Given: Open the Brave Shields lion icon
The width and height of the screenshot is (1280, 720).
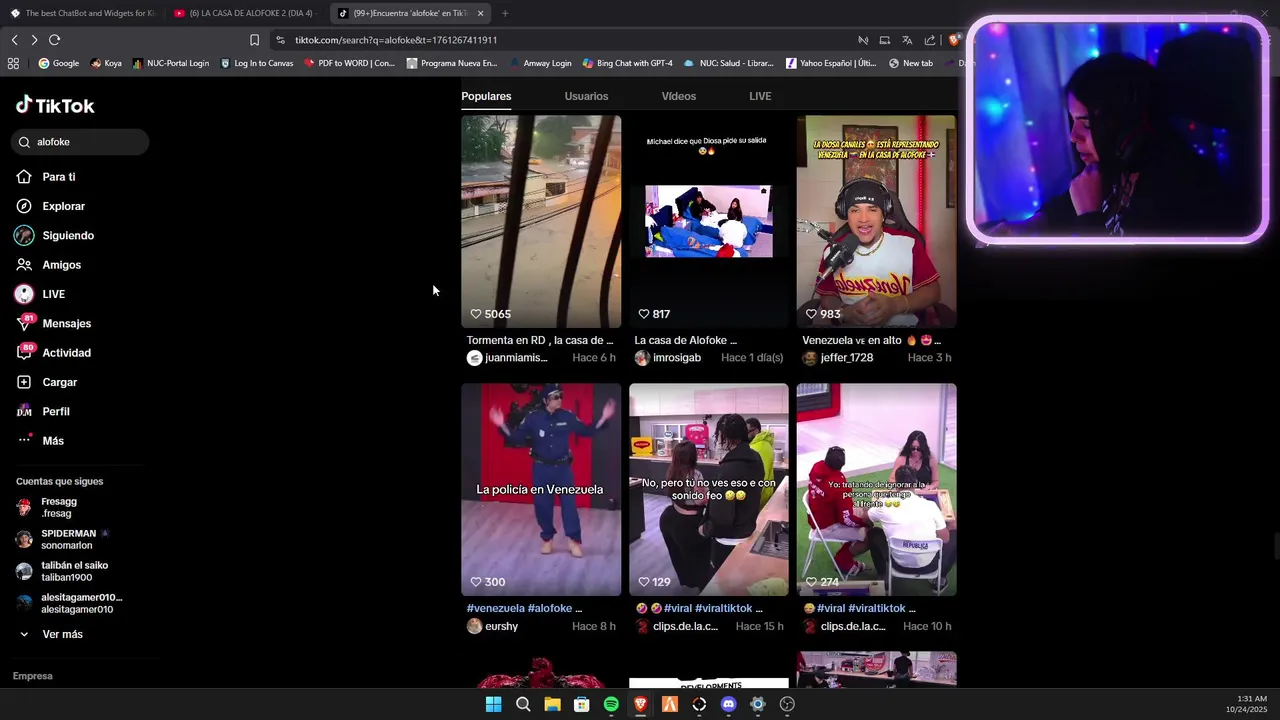Looking at the screenshot, I should 954,40.
